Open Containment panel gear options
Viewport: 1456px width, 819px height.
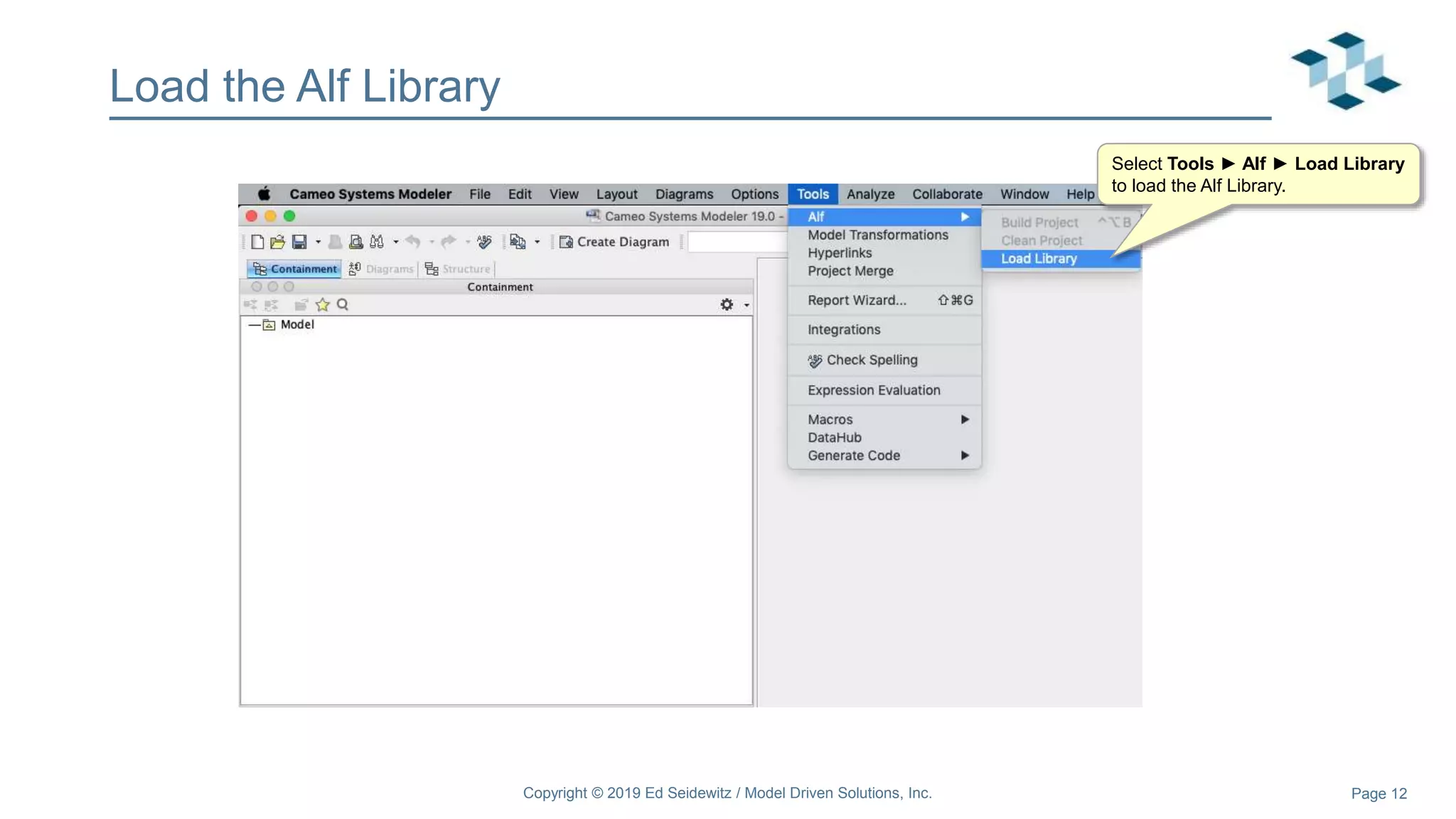pyautogui.click(x=727, y=305)
